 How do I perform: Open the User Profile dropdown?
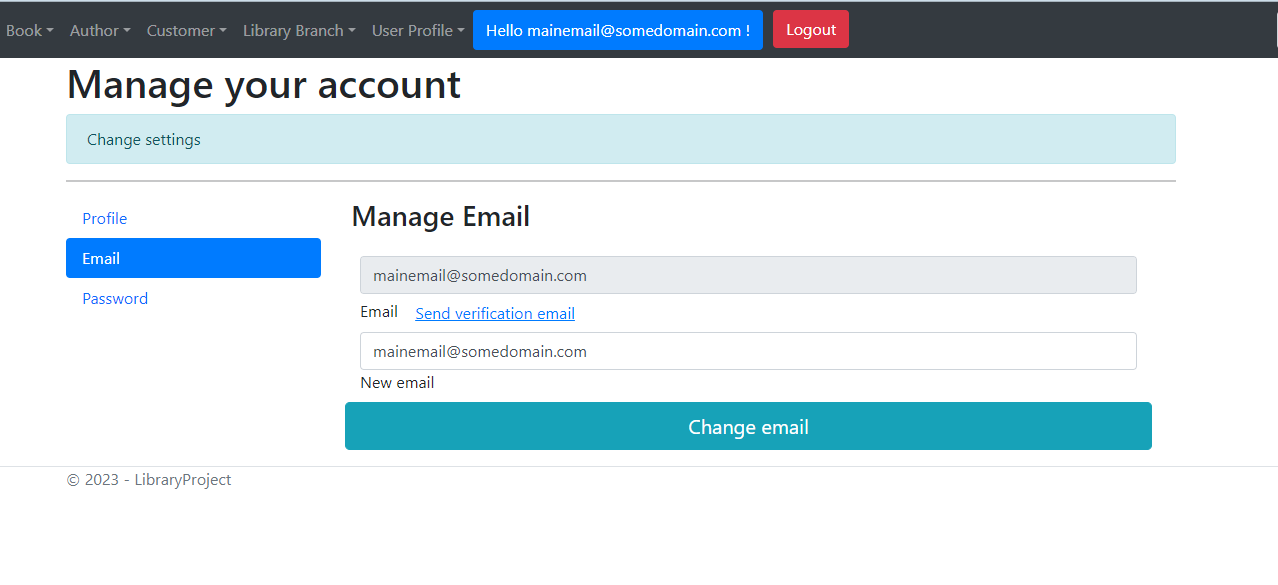tap(417, 30)
